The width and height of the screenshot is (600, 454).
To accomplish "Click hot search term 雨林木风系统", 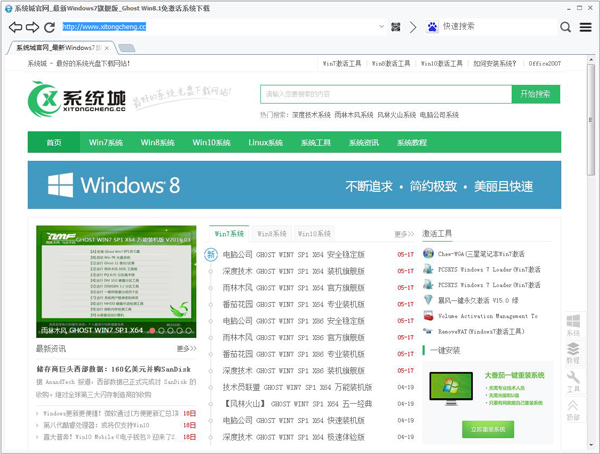I will pos(354,115).
